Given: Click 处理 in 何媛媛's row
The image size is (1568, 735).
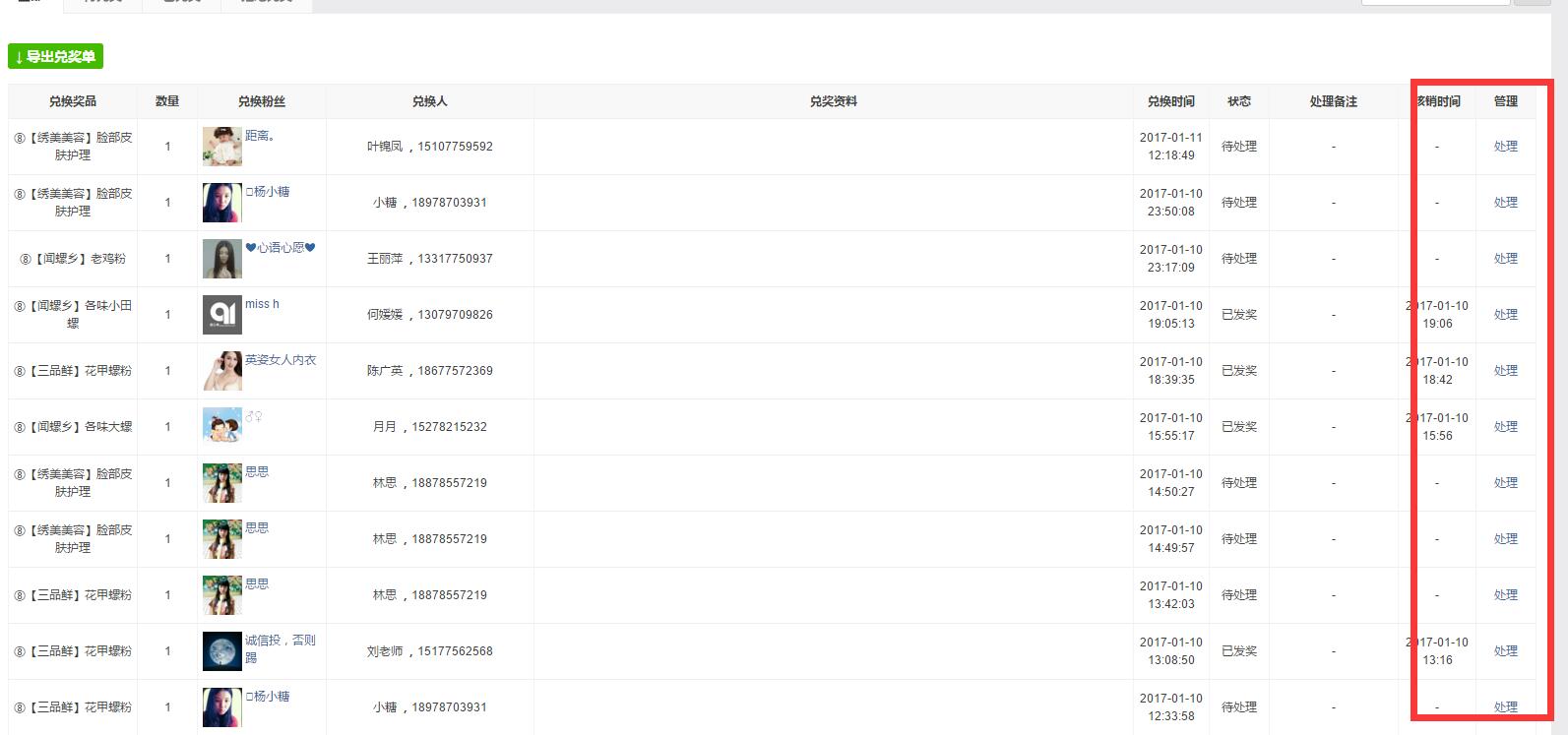Looking at the screenshot, I should (1505, 315).
